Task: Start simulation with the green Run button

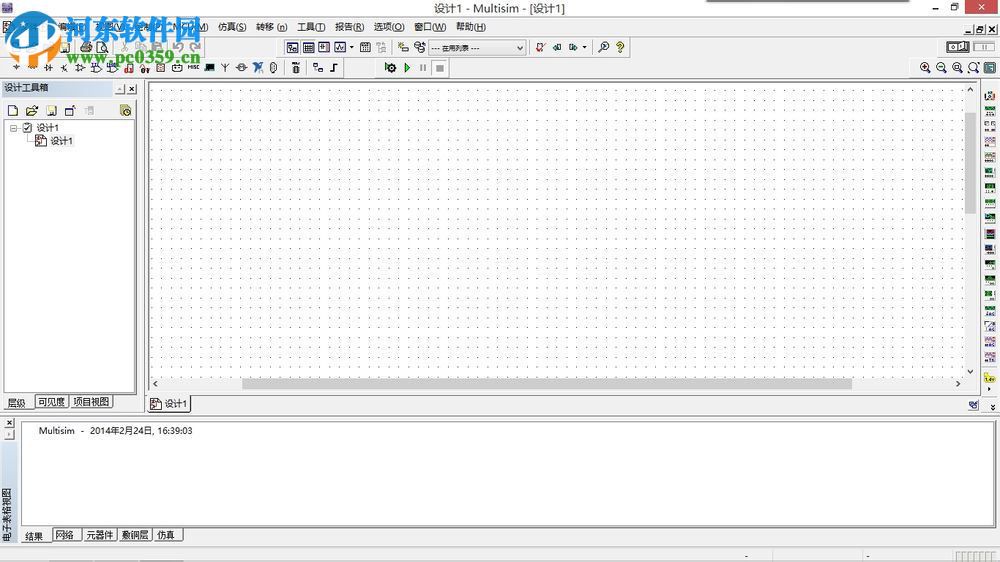Action: point(407,68)
